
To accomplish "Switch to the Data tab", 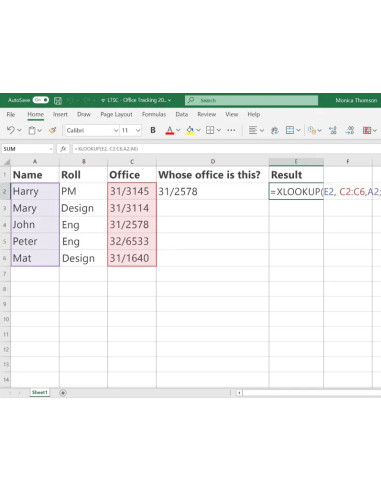I will click(182, 114).
